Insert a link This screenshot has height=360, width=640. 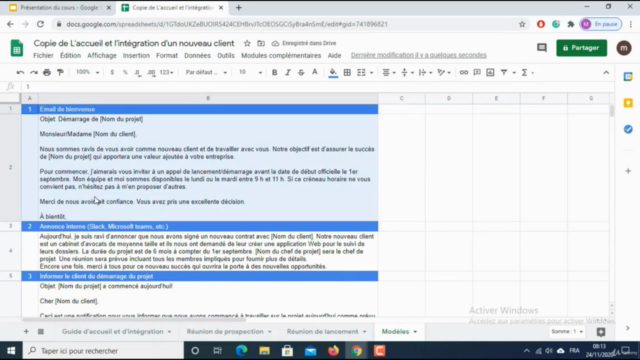pyautogui.click(x=464, y=73)
